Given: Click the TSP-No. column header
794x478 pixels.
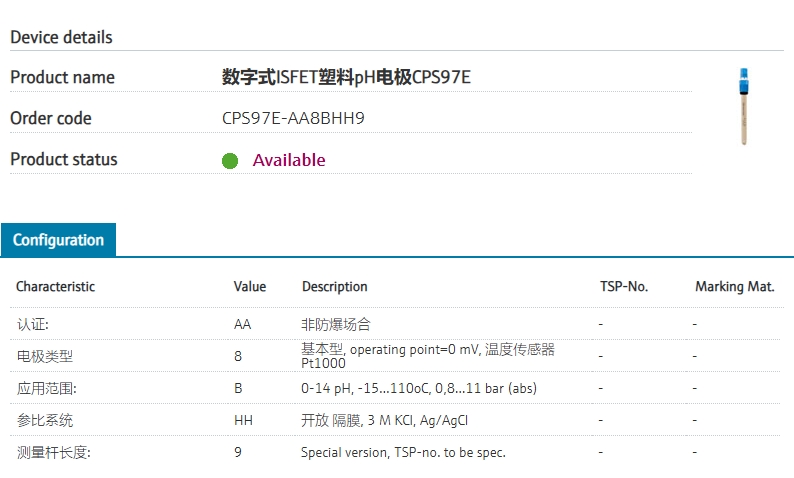Looking at the screenshot, I should (x=624, y=286).
